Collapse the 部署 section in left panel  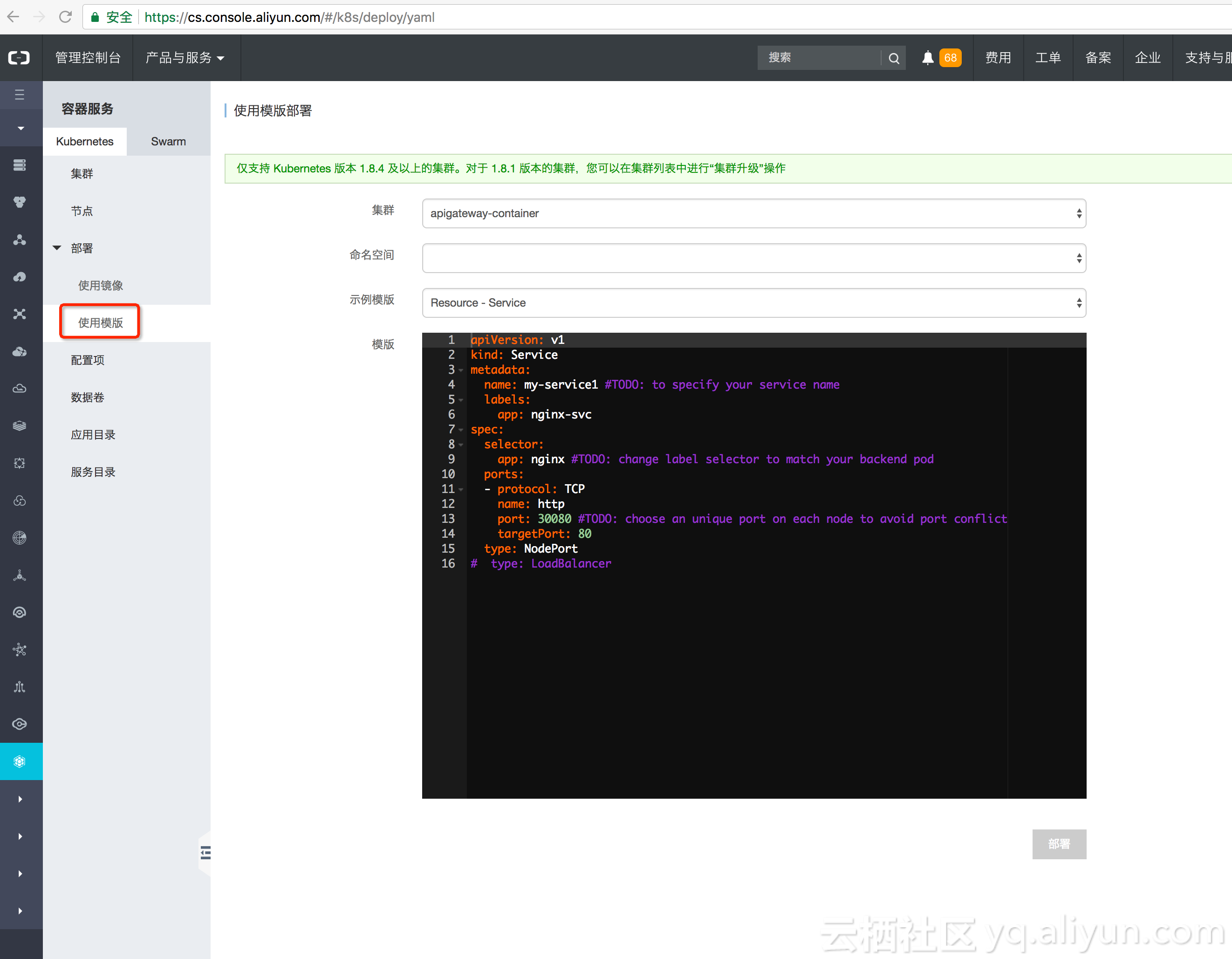tap(56, 247)
